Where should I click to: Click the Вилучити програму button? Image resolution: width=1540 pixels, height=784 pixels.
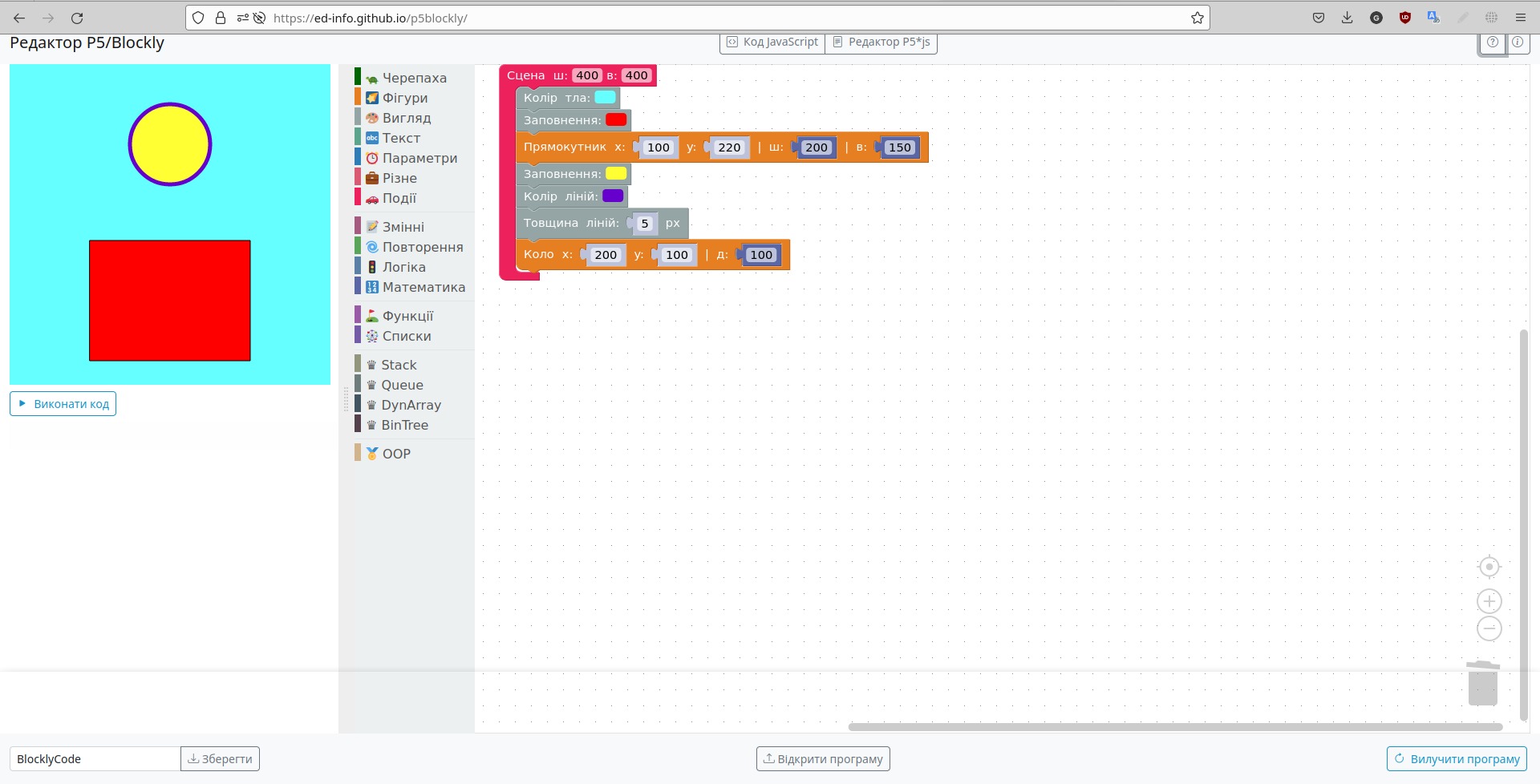point(1457,758)
